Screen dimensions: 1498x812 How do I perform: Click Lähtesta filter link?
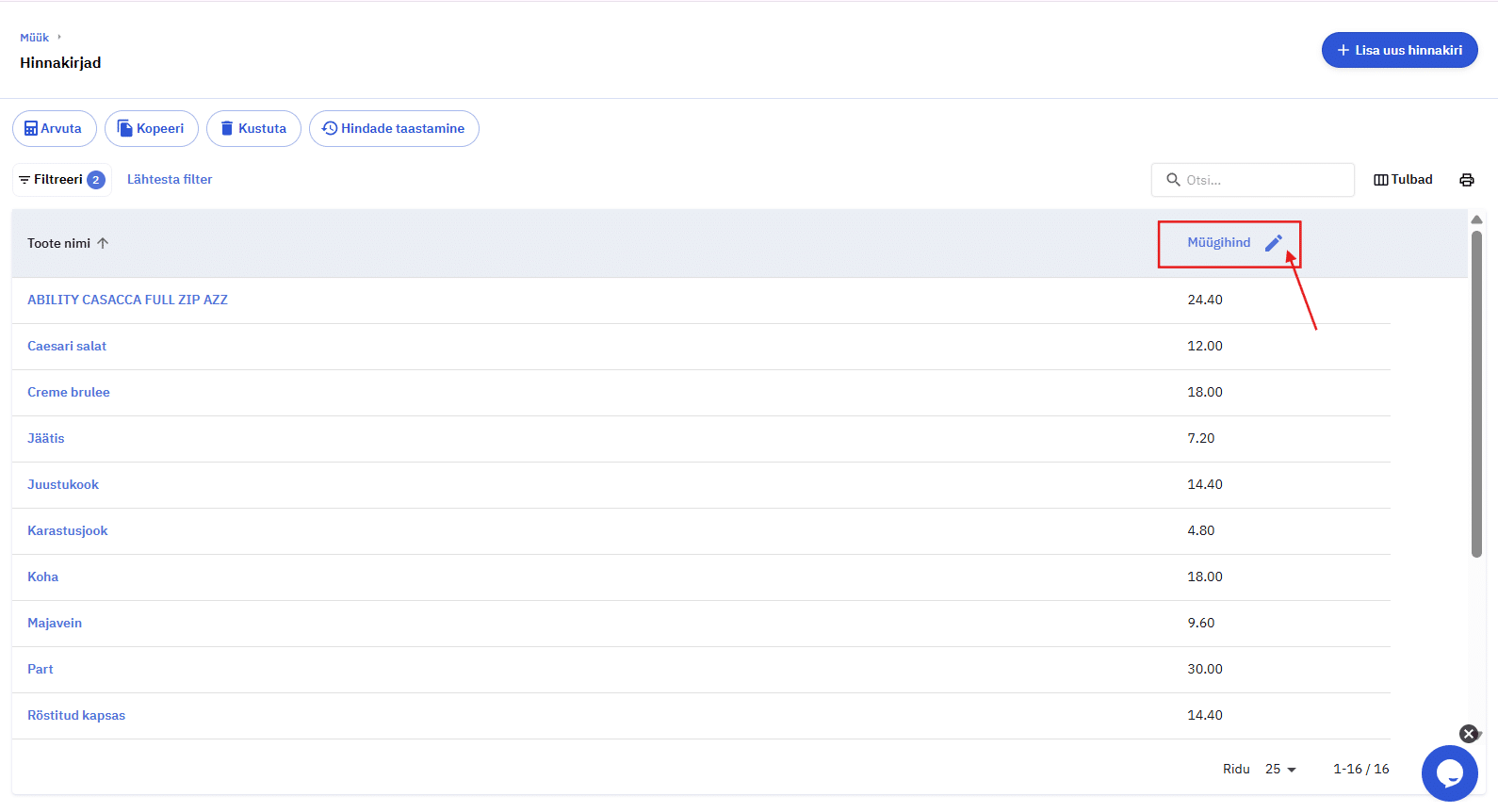(170, 180)
